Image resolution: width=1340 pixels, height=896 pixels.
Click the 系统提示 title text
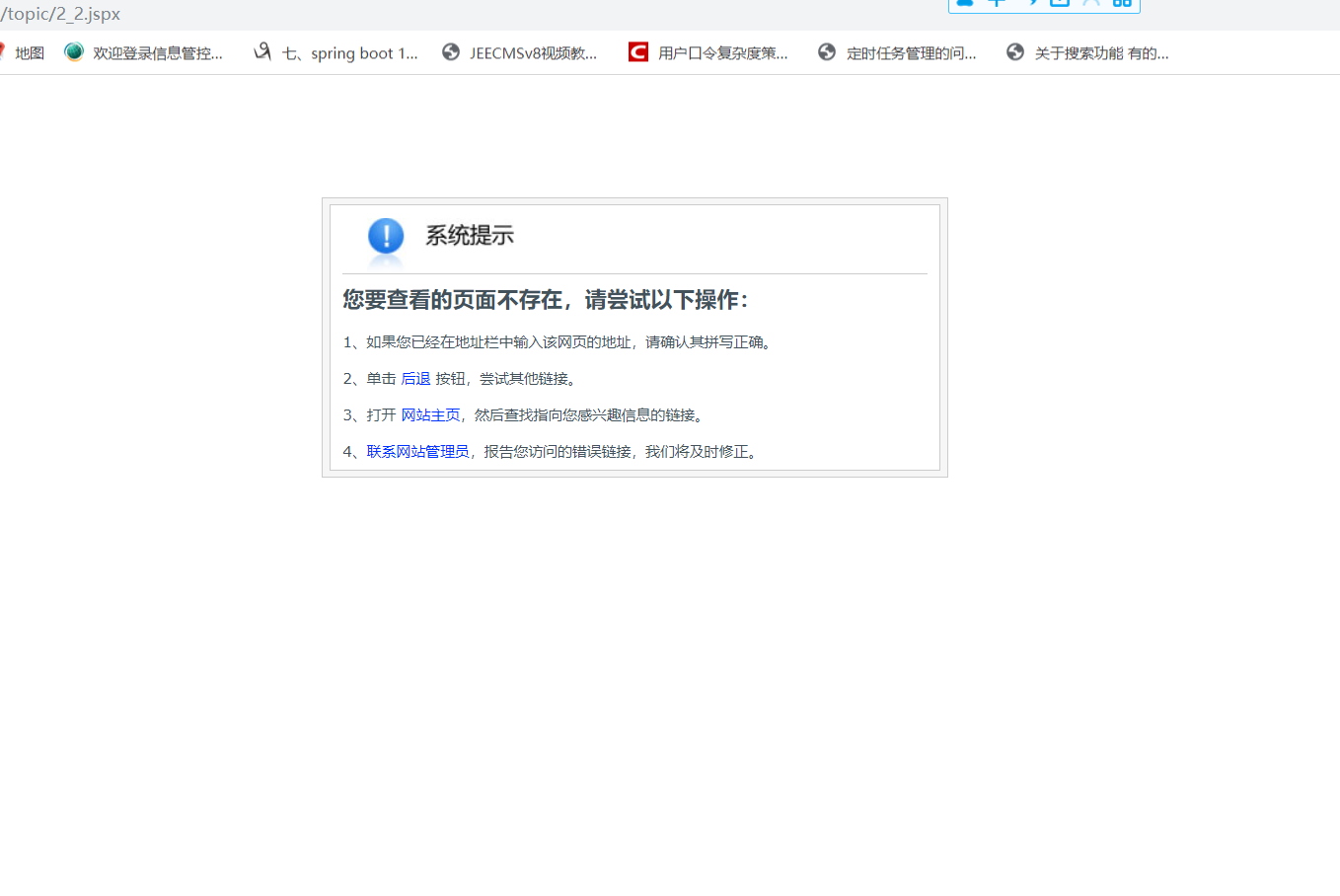click(x=470, y=236)
